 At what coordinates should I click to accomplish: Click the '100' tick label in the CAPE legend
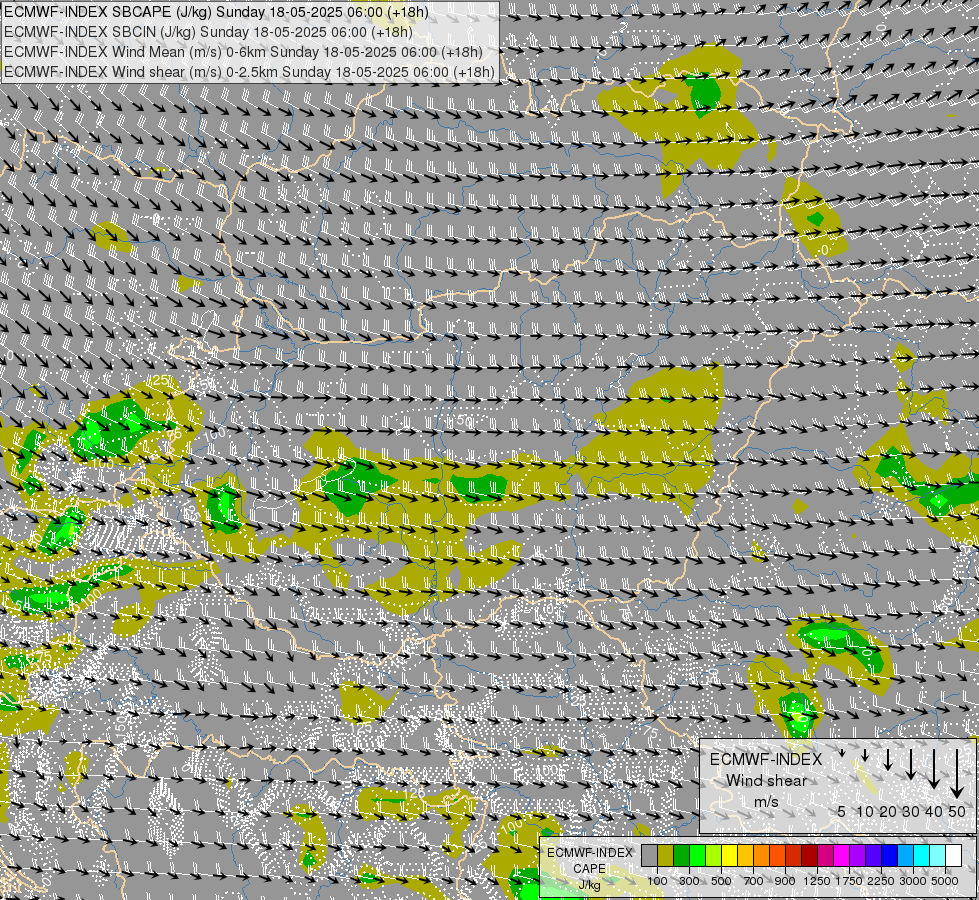657,881
